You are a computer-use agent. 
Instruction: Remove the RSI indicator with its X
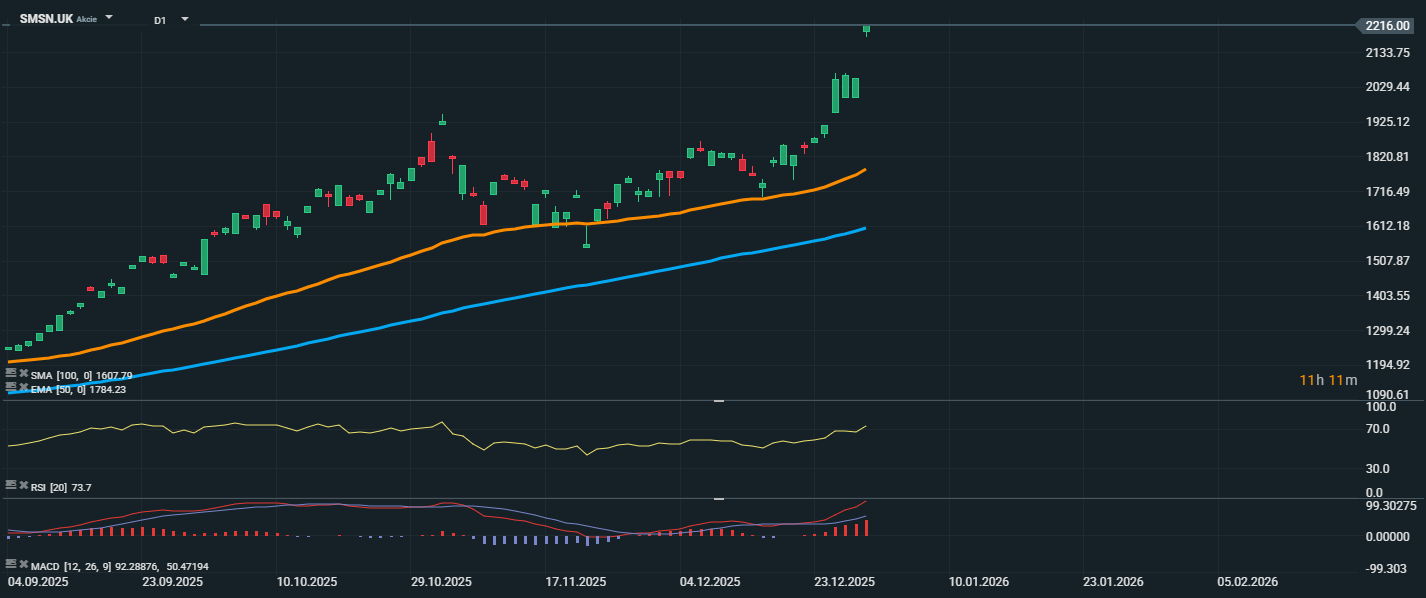click(x=23, y=486)
